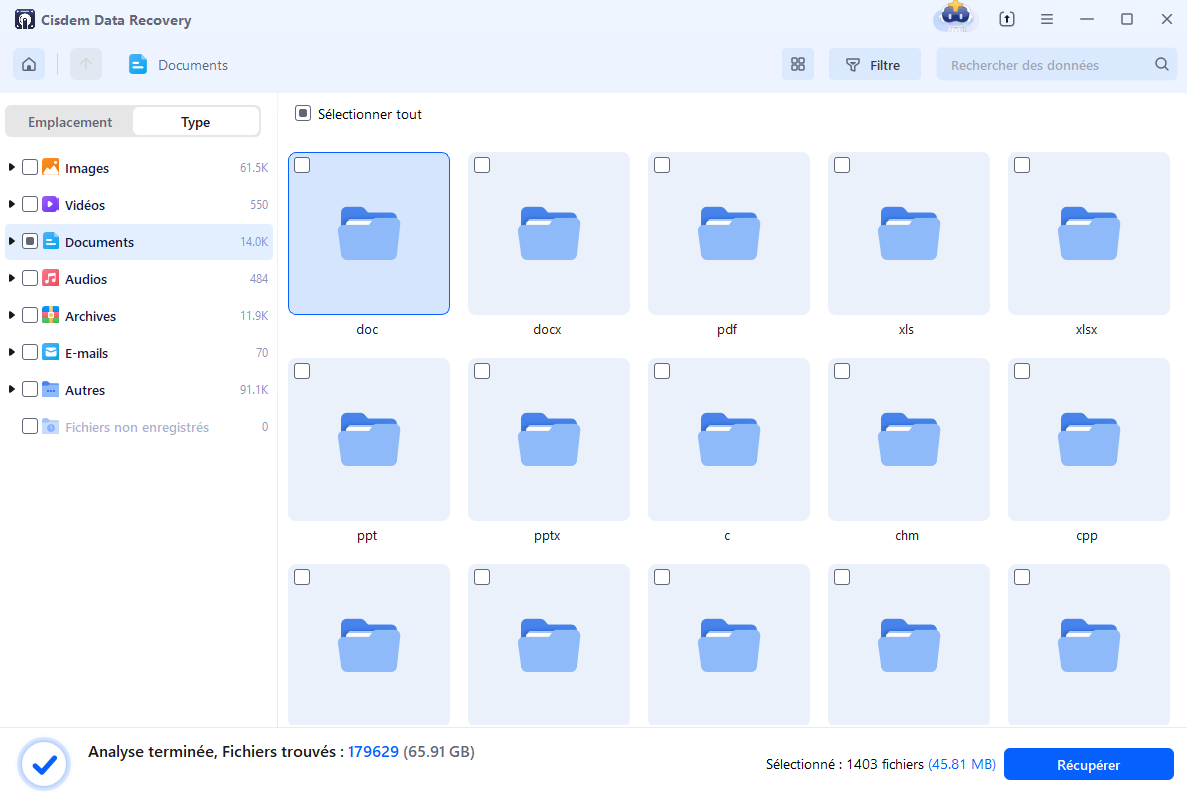Open the hamburger menu
The width and height of the screenshot is (1187, 792).
coord(1047,19)
